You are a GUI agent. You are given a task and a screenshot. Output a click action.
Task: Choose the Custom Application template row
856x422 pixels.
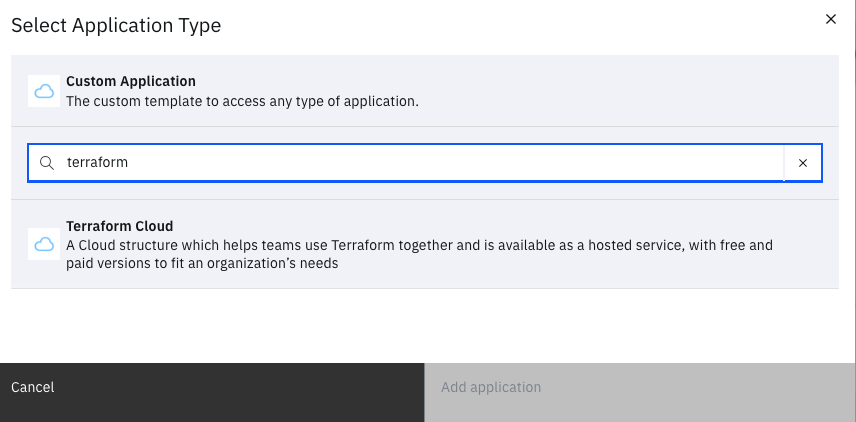click(425, 91)
